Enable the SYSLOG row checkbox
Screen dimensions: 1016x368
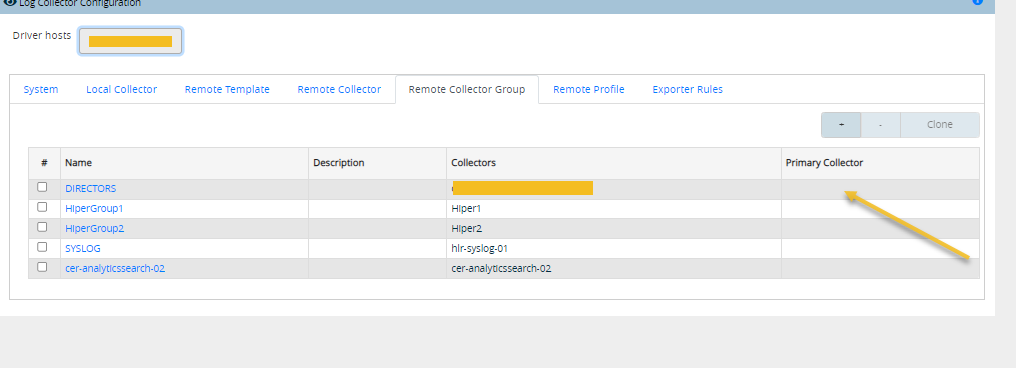tap(42, 247)
